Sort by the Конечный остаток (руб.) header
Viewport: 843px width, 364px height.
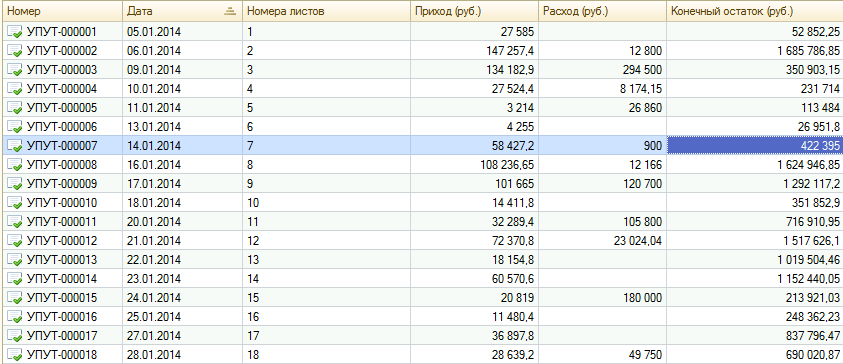[755, 11]
